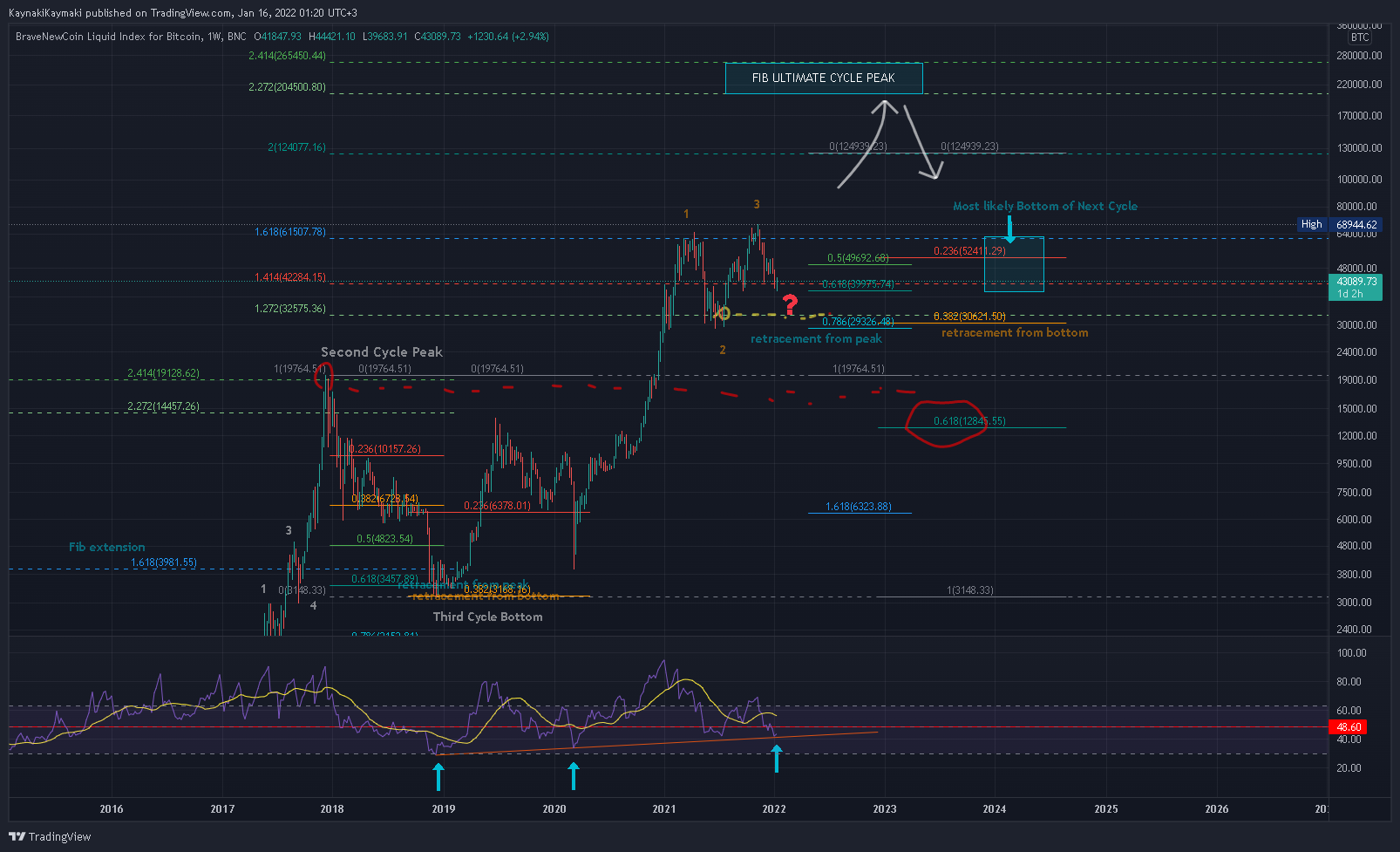Click the 20.00 RSI axis label
This screenshot has width=1400, height=852.
[x=1349, y=768]
